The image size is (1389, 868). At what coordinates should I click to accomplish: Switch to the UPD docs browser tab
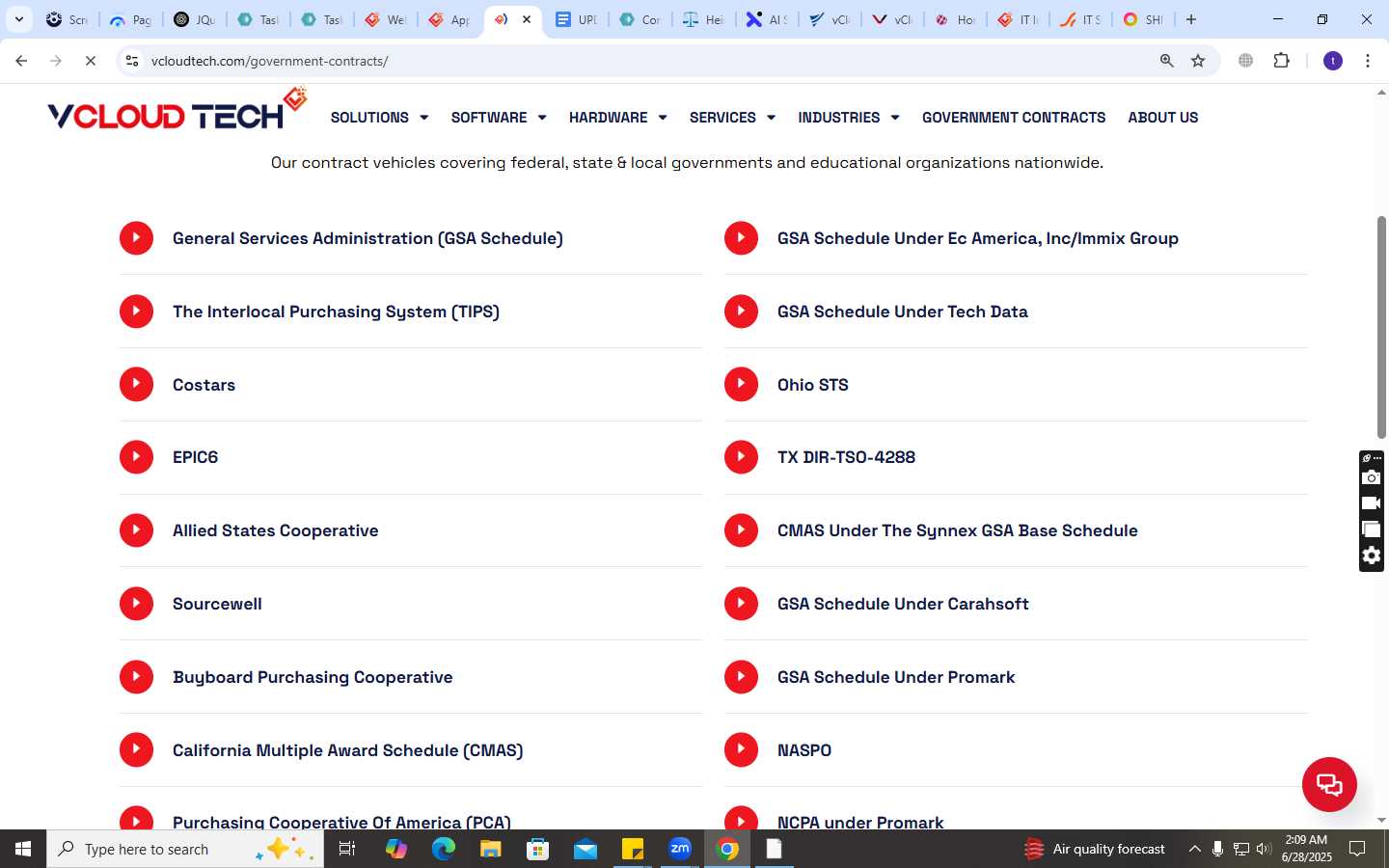(x=576, y=19)
